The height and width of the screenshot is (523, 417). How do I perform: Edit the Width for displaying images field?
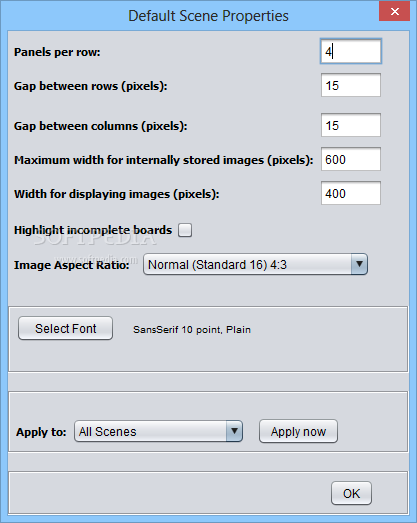[x=351, y=193]
